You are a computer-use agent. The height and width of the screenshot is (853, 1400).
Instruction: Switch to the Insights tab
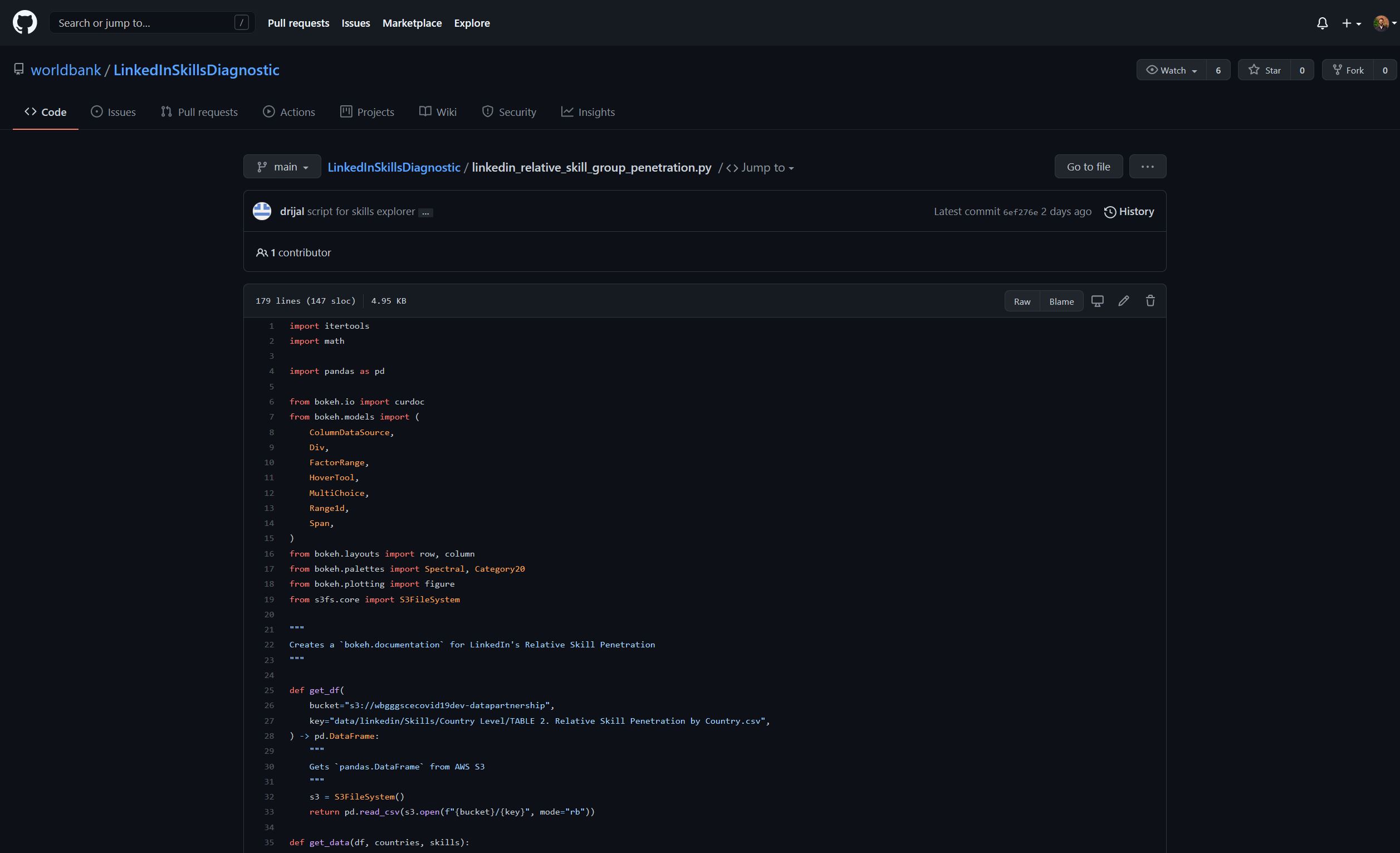(588, 112)
